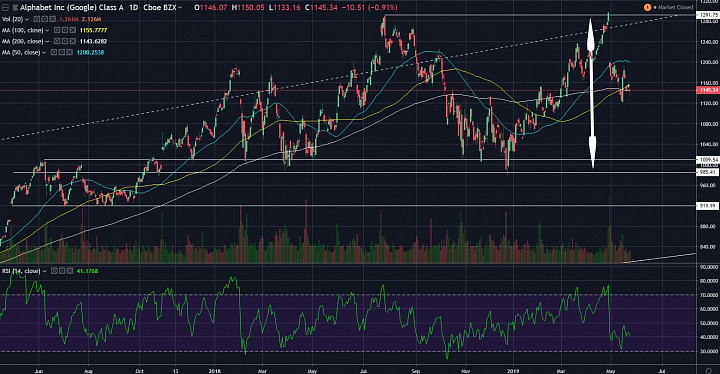
Task: Click the green RSI value 41.1768
Action: click(x=87, y=271)
